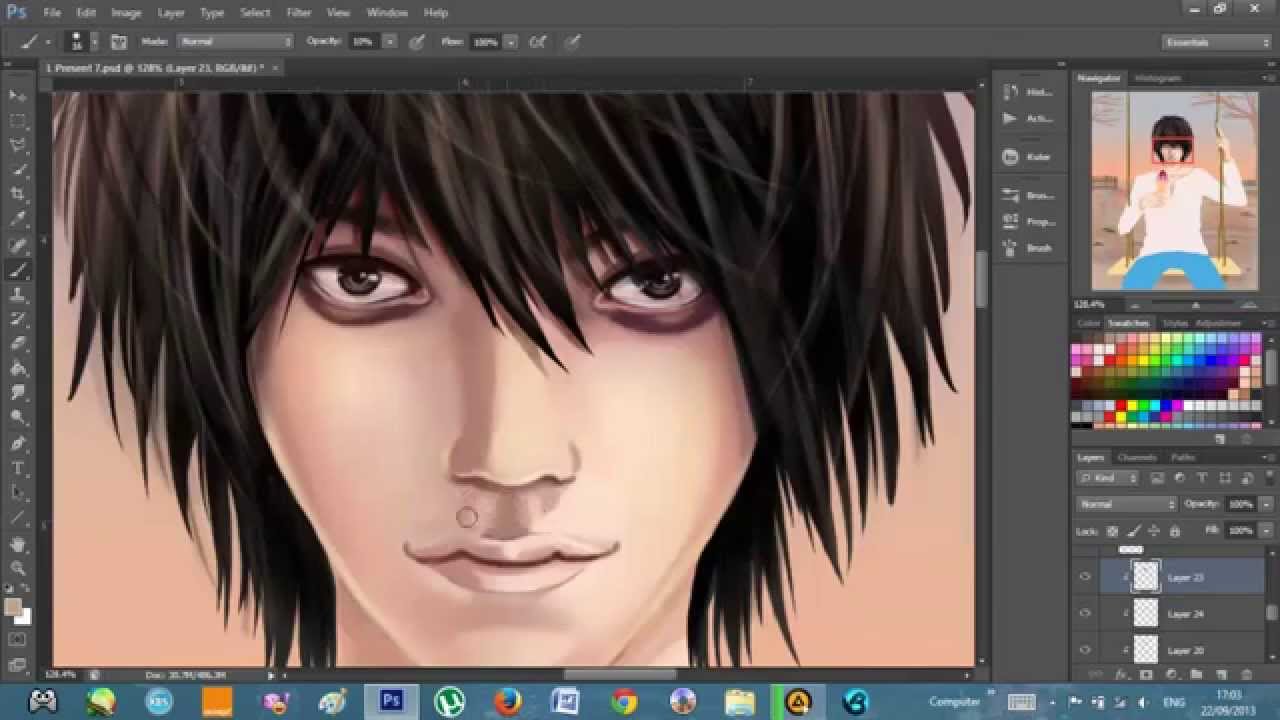Open the Select menu
Image resolution: width=1280 pixels, height=720 pixels.
[255, 13]
